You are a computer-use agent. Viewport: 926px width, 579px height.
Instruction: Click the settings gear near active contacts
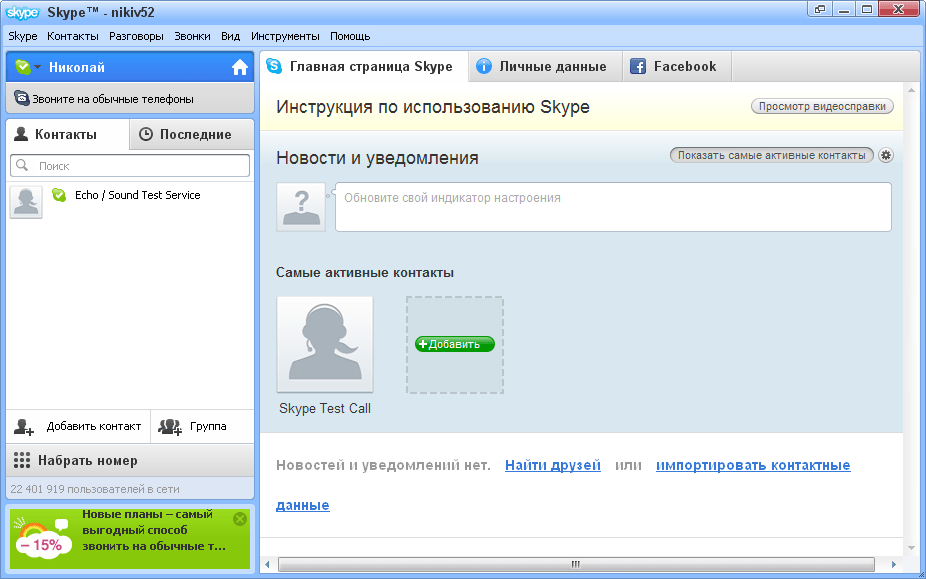[x=885, y=155]
